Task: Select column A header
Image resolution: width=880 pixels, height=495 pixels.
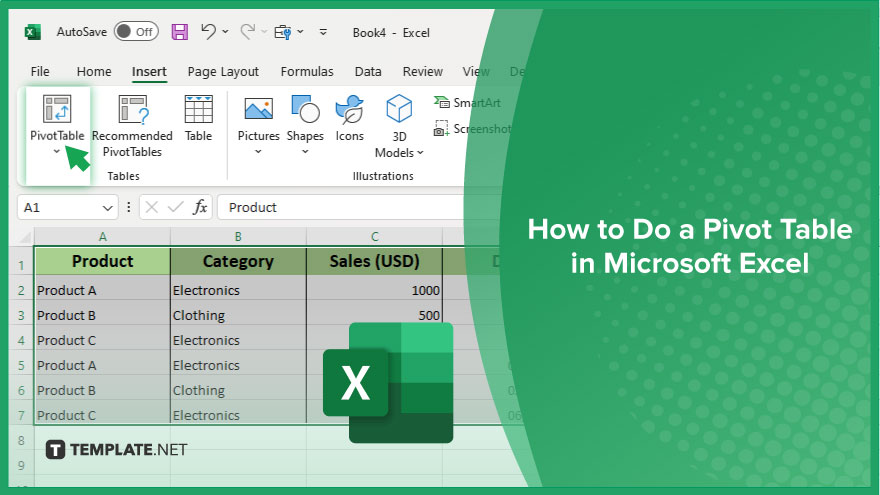Action: 103,236
